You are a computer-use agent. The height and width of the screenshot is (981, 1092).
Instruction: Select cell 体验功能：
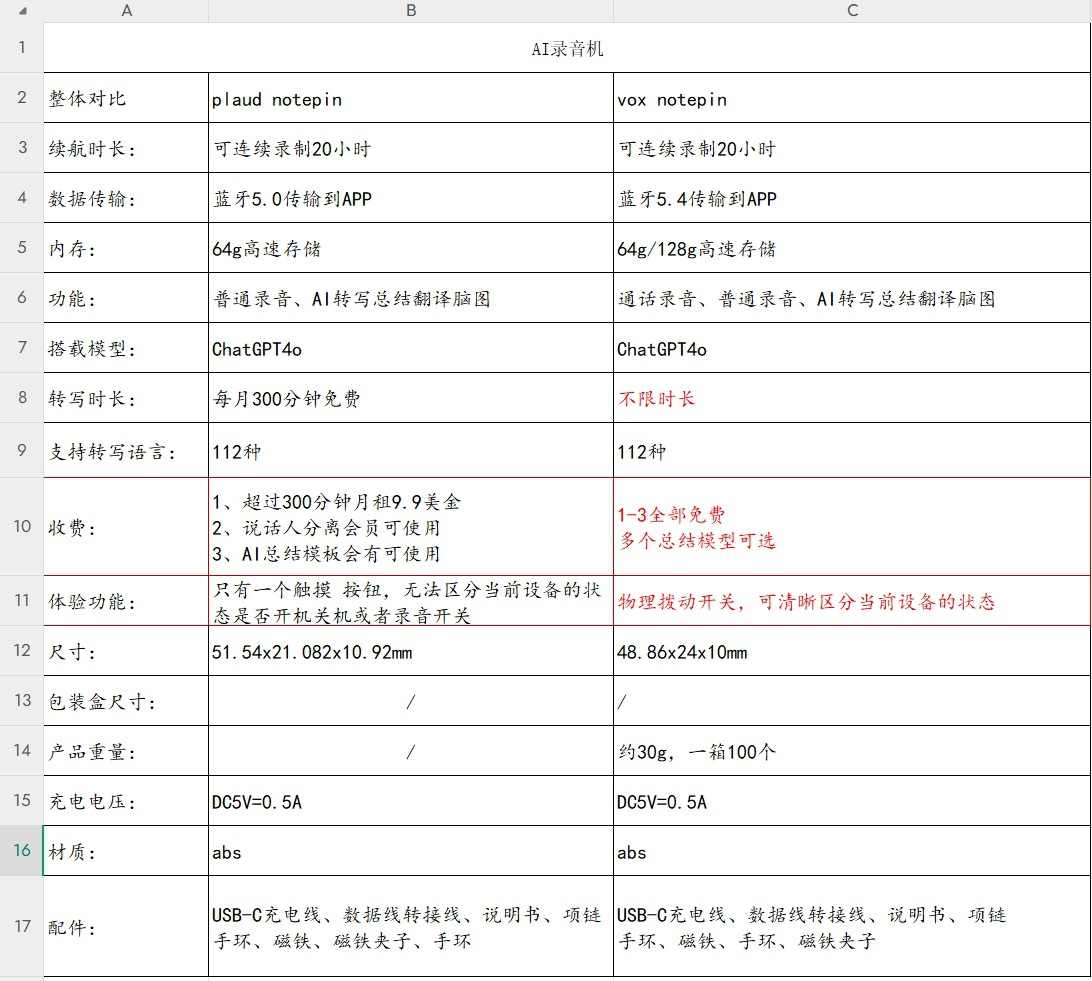[126, 600]
